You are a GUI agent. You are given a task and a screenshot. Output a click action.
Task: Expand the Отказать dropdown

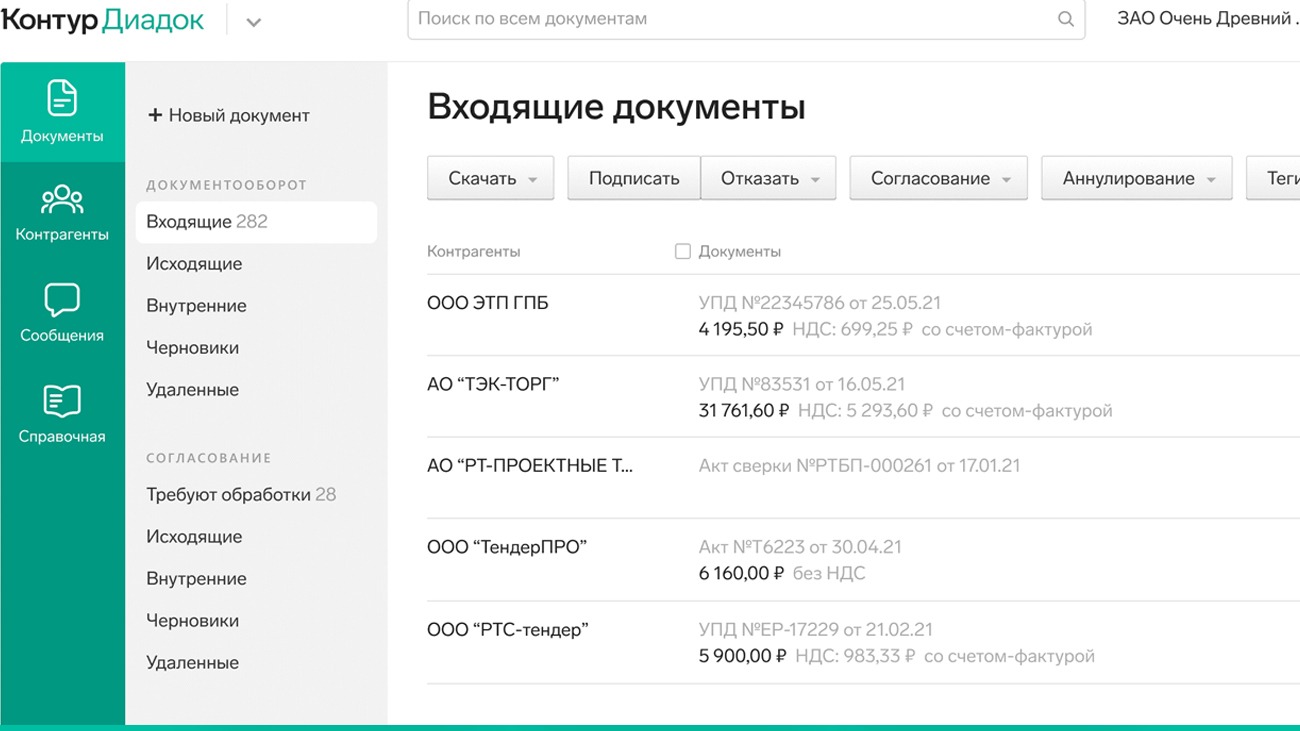[x=768, y=179]
